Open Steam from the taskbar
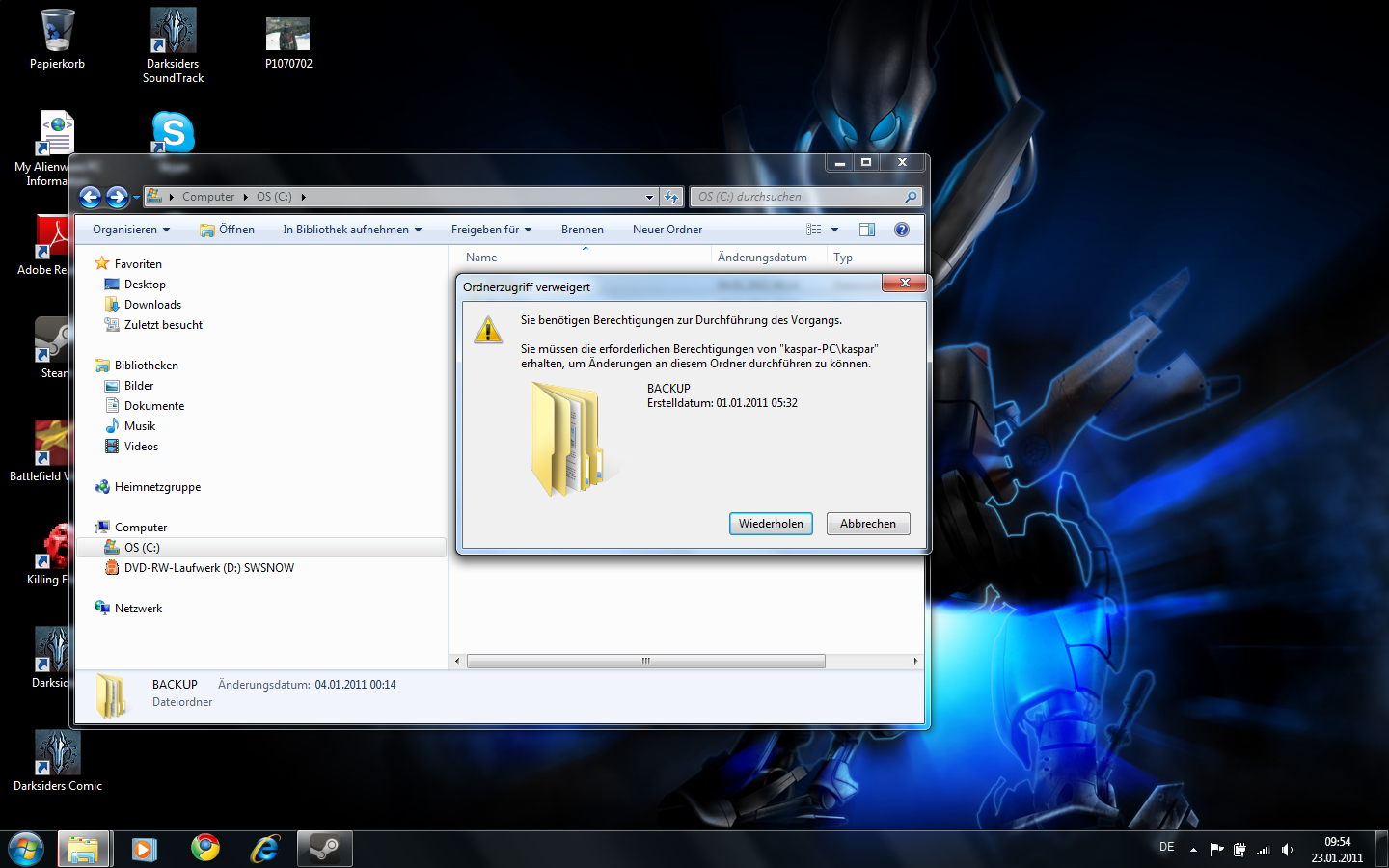This screenshot has width=1389, height=868. tap(325, 849)
